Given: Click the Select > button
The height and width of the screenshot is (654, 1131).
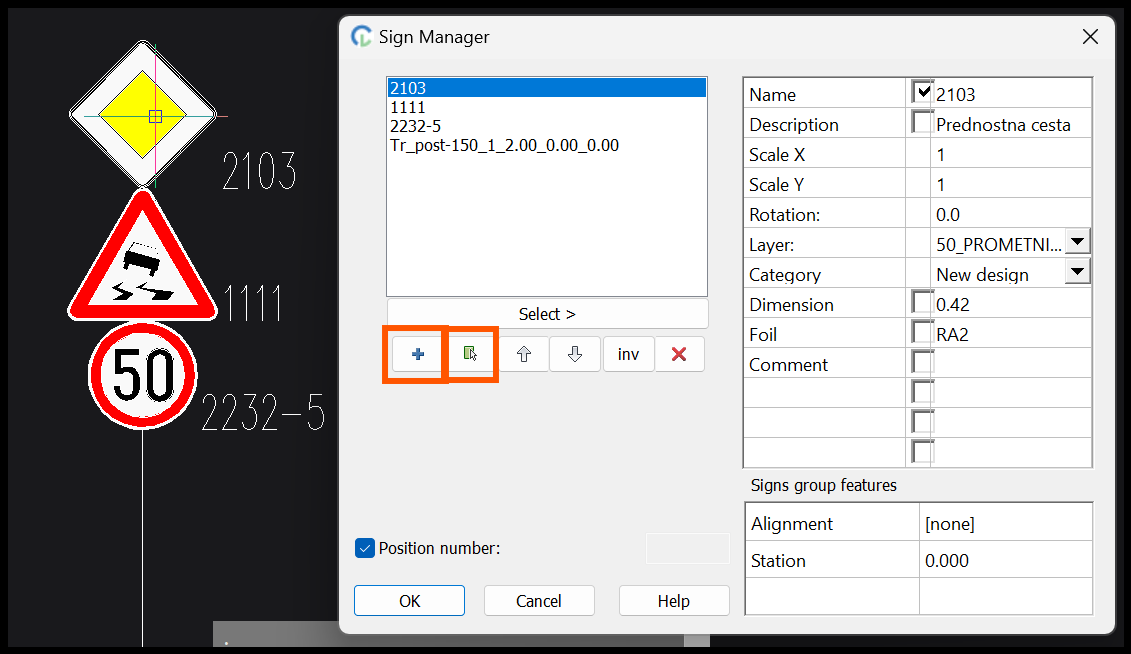Looking at the screenshot, I should 547,314.
